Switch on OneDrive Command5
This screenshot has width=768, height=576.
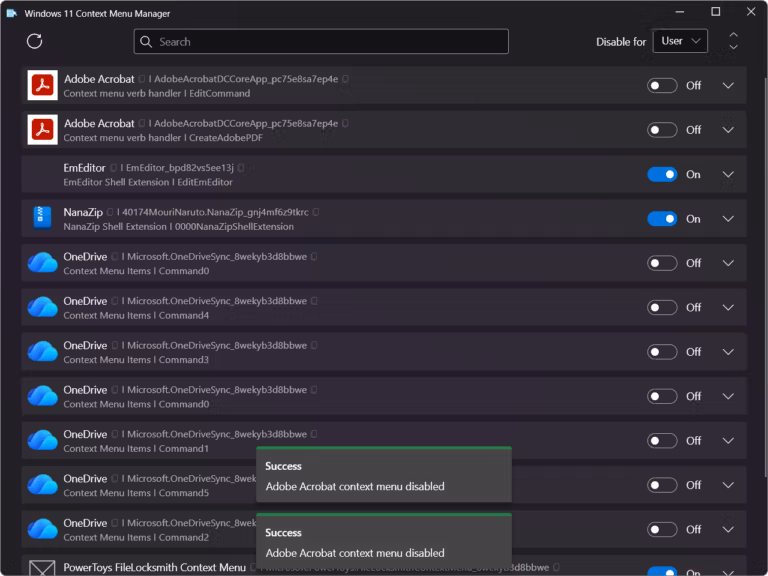click(x=662, y=485)
